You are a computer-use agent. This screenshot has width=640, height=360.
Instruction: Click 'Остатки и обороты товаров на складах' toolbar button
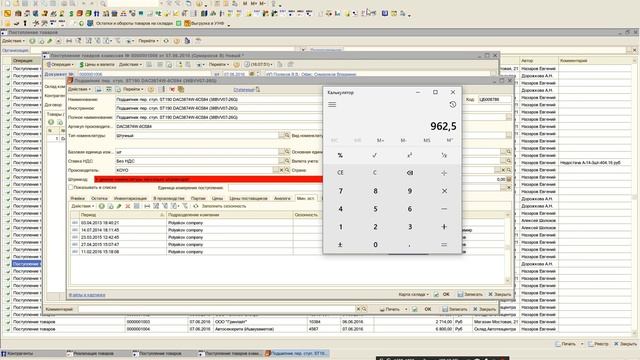click(131, 24)
